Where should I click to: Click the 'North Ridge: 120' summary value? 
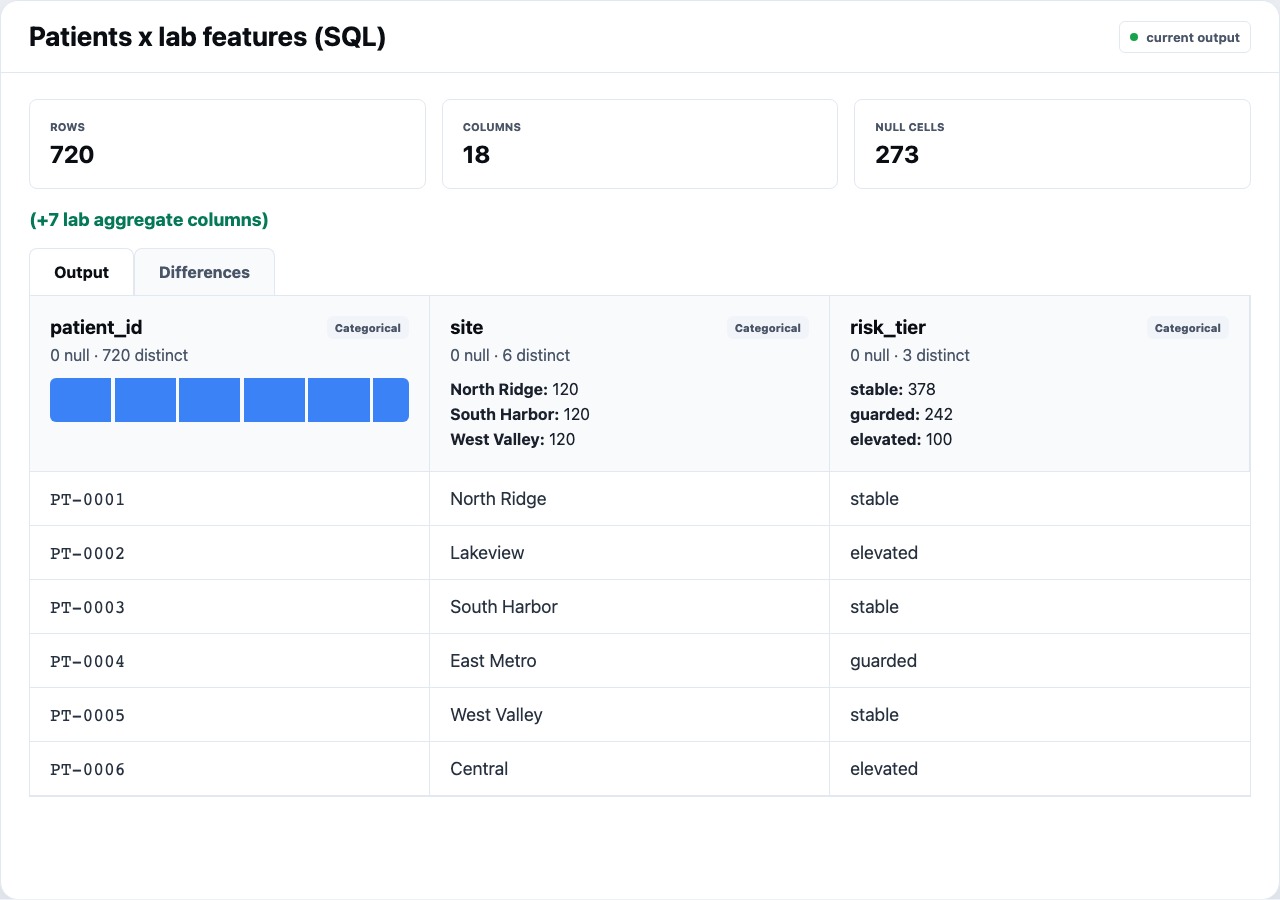[514, 389]
